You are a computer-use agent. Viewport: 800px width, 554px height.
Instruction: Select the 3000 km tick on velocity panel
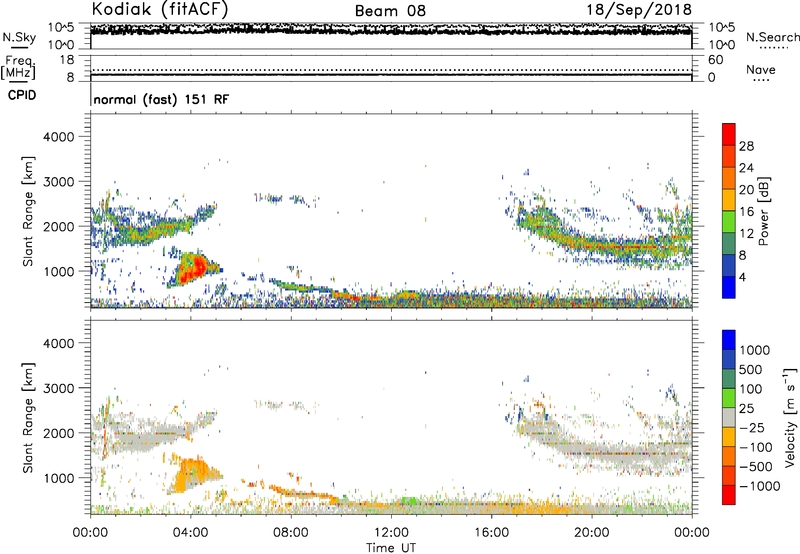58,388
